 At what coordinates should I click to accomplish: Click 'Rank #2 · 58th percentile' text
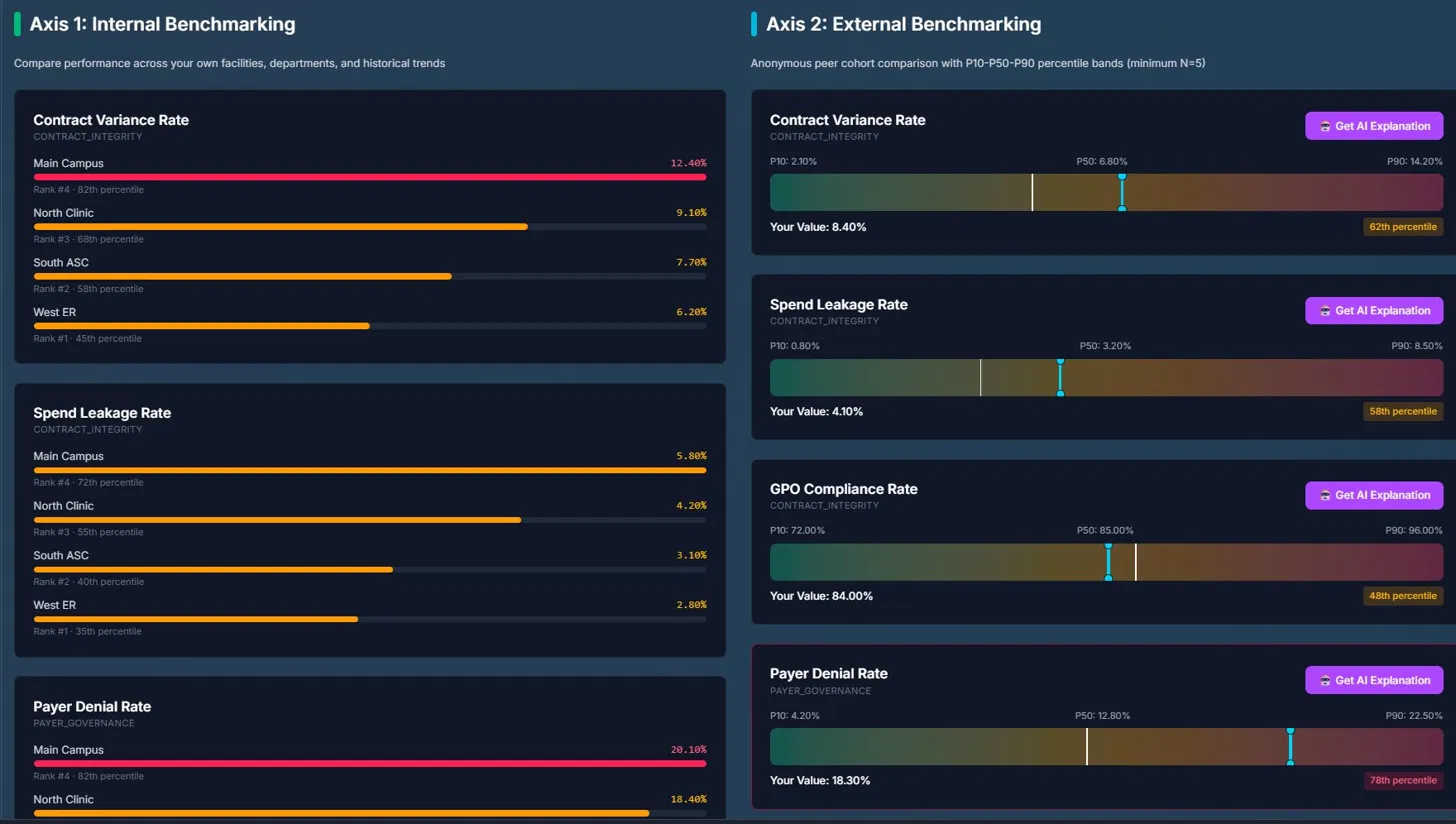[x=88, y=289]
